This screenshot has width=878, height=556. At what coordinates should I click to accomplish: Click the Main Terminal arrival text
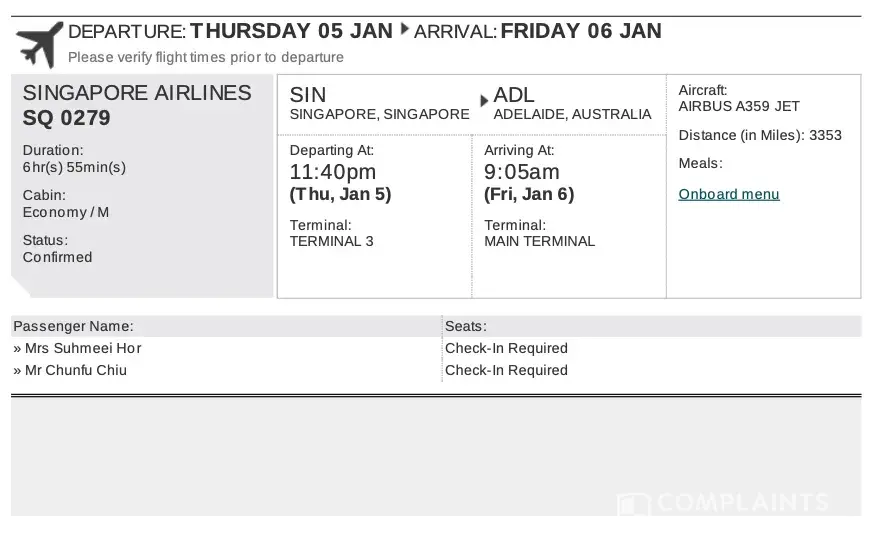[x=539, y=241]
